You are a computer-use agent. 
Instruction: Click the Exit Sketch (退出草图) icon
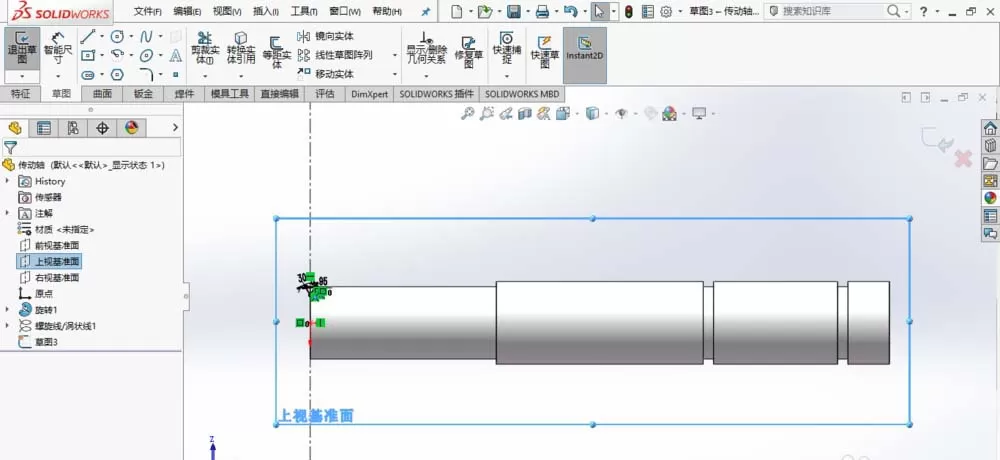click(x=22, y=49)
